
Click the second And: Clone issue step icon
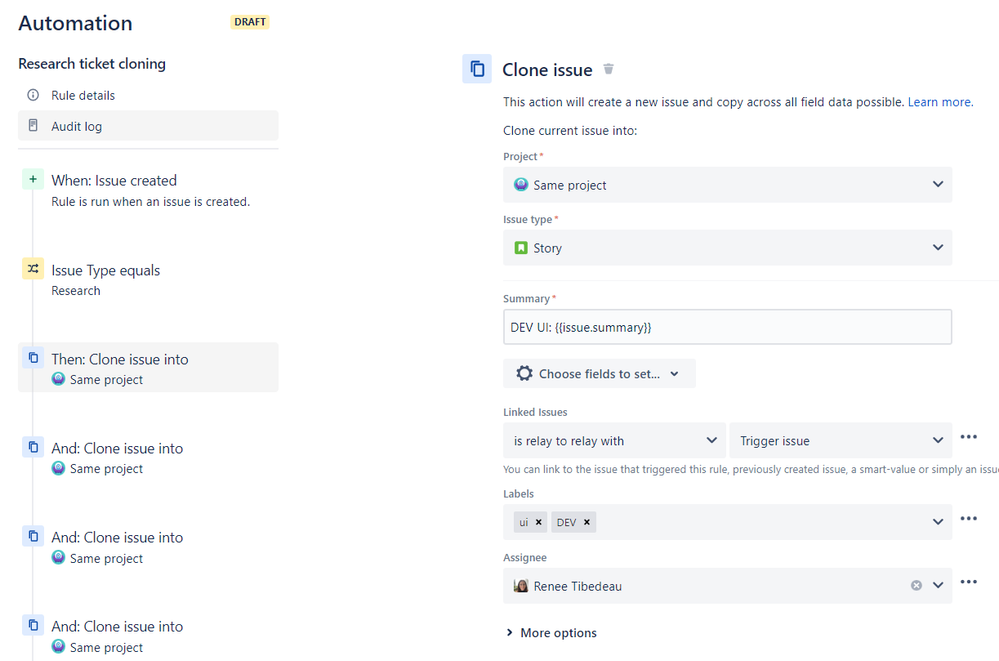click(x=33, y=536)
